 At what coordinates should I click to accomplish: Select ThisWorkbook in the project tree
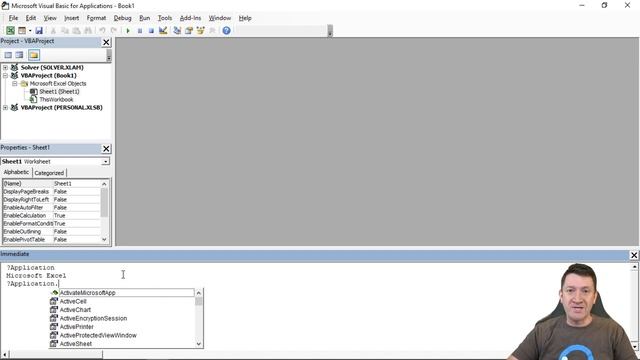tap(56, 100)
